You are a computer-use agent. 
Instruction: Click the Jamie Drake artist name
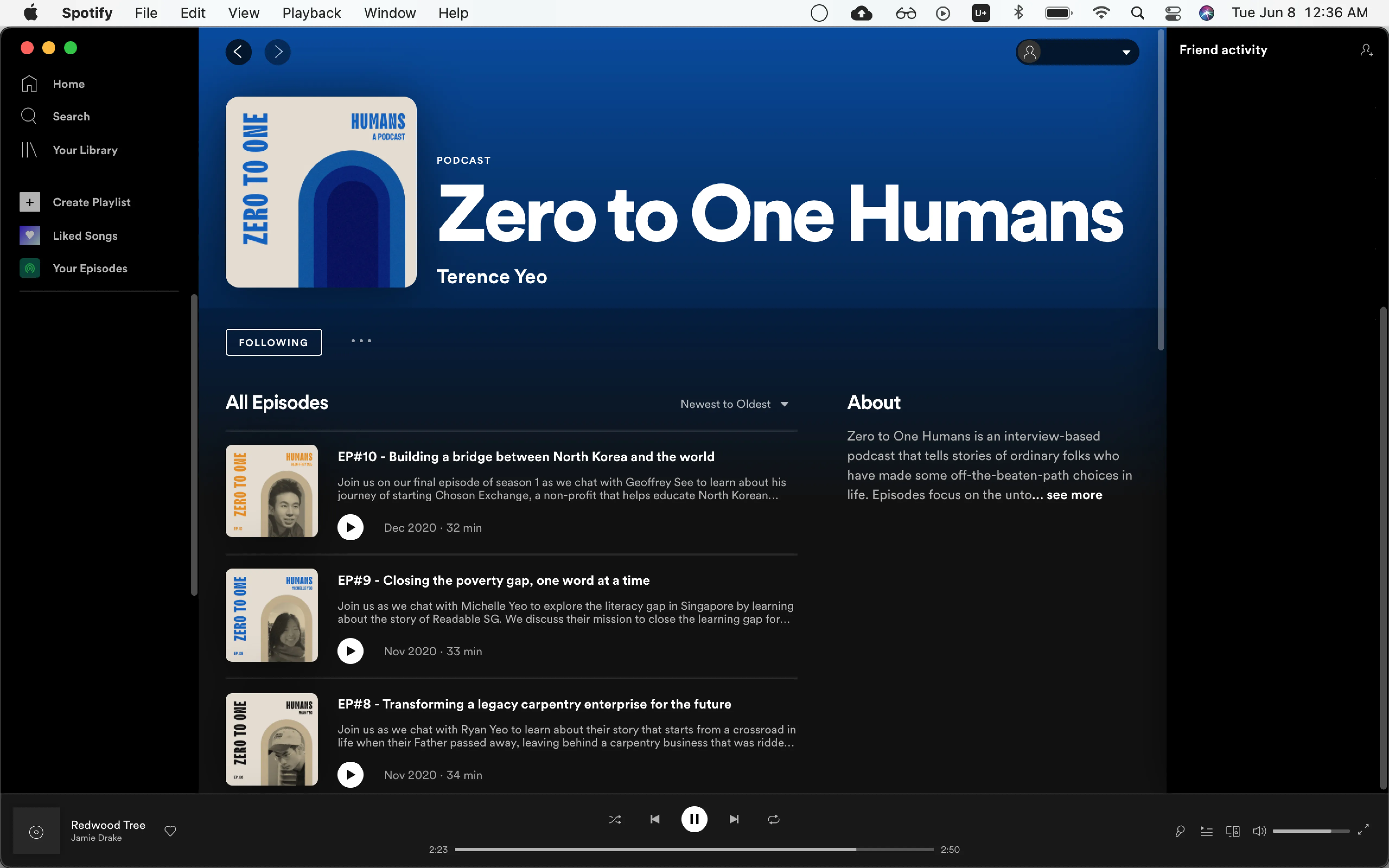[96, 838]
